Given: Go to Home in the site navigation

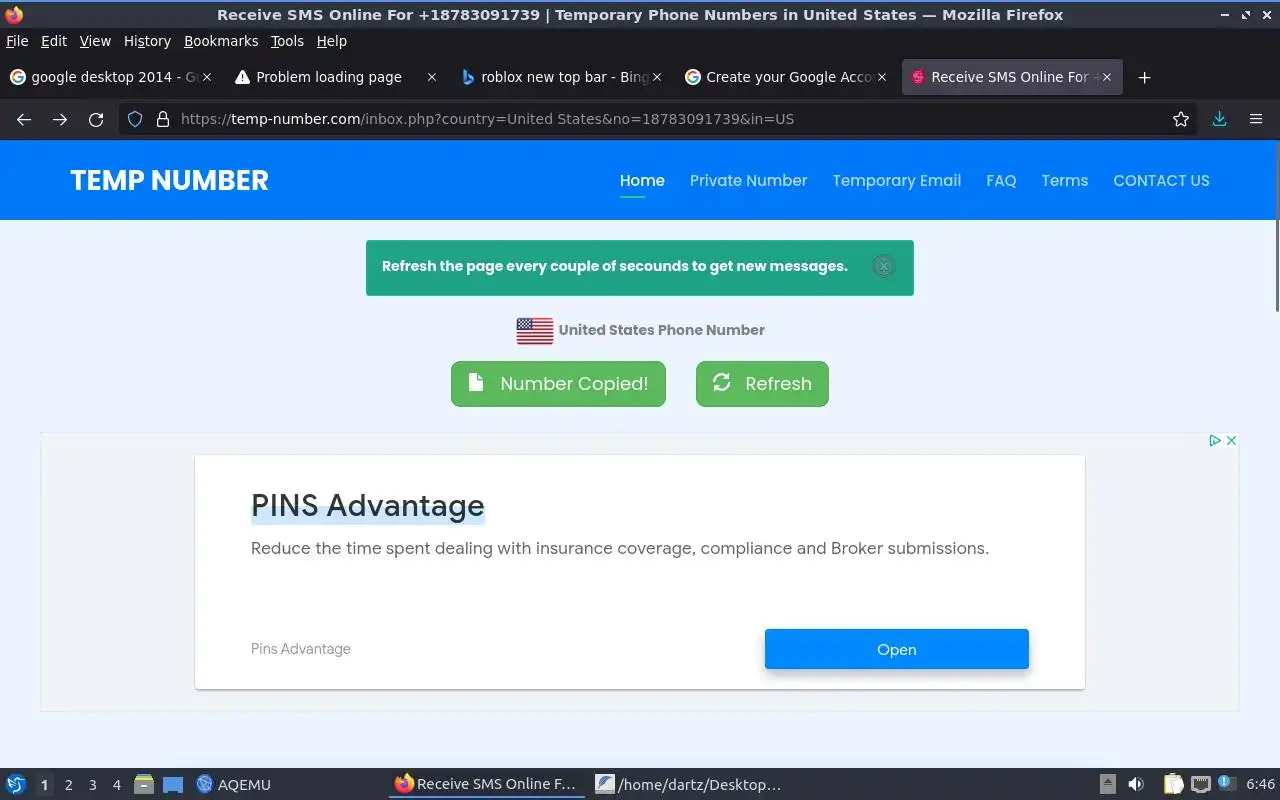Looking at the screenshot, I should pyautogui.click(x=642, y=181).
